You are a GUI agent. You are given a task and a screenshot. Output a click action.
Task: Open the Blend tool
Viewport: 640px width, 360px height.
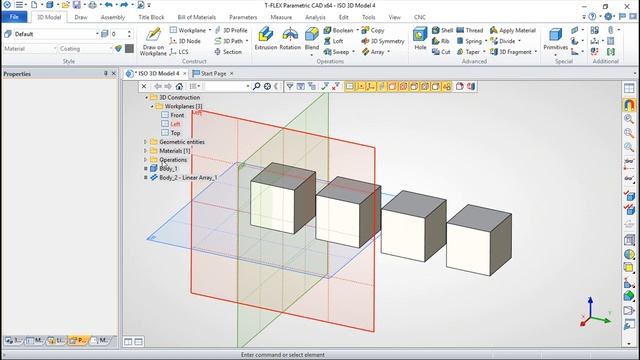(312, 39)
